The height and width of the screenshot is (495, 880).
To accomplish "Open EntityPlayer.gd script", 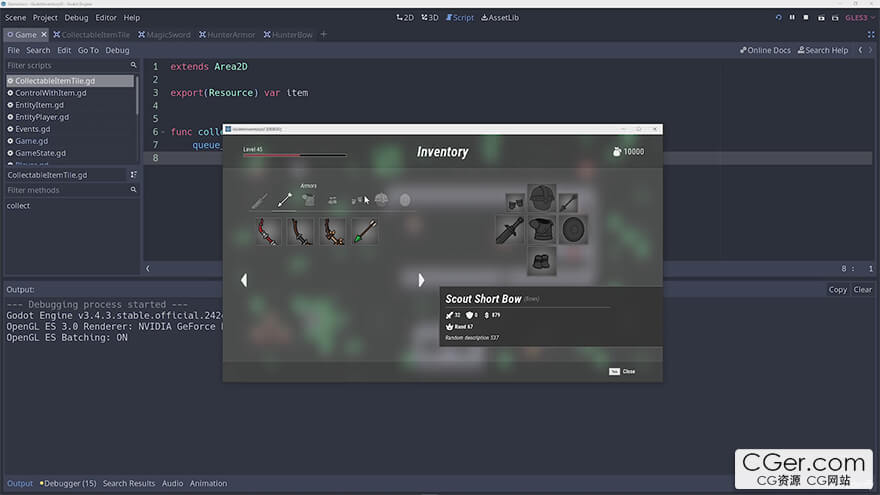I will click(42, 117).
